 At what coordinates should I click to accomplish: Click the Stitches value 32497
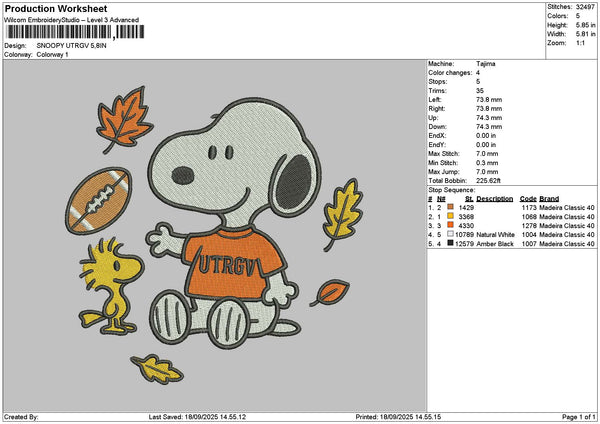[x=585, y=7]
